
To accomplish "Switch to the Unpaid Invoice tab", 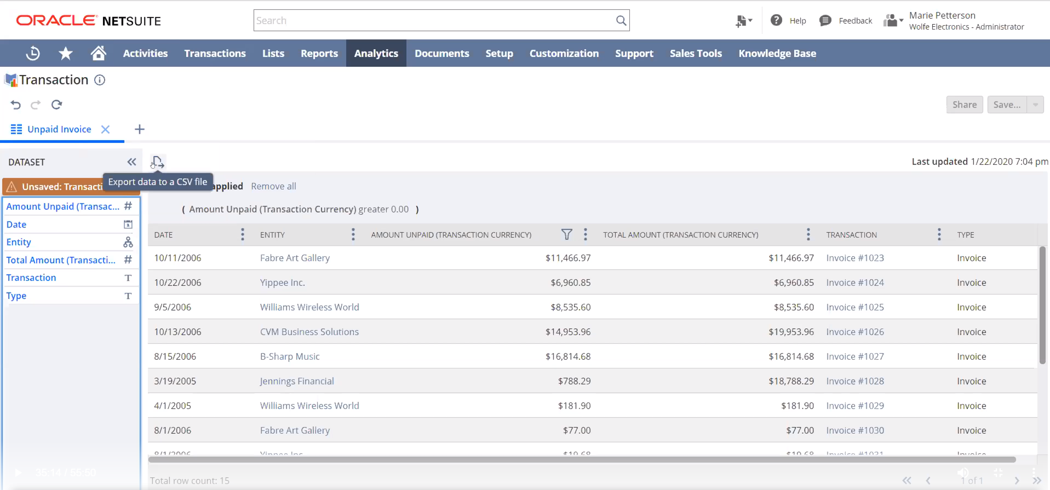I will click(58, 130).
